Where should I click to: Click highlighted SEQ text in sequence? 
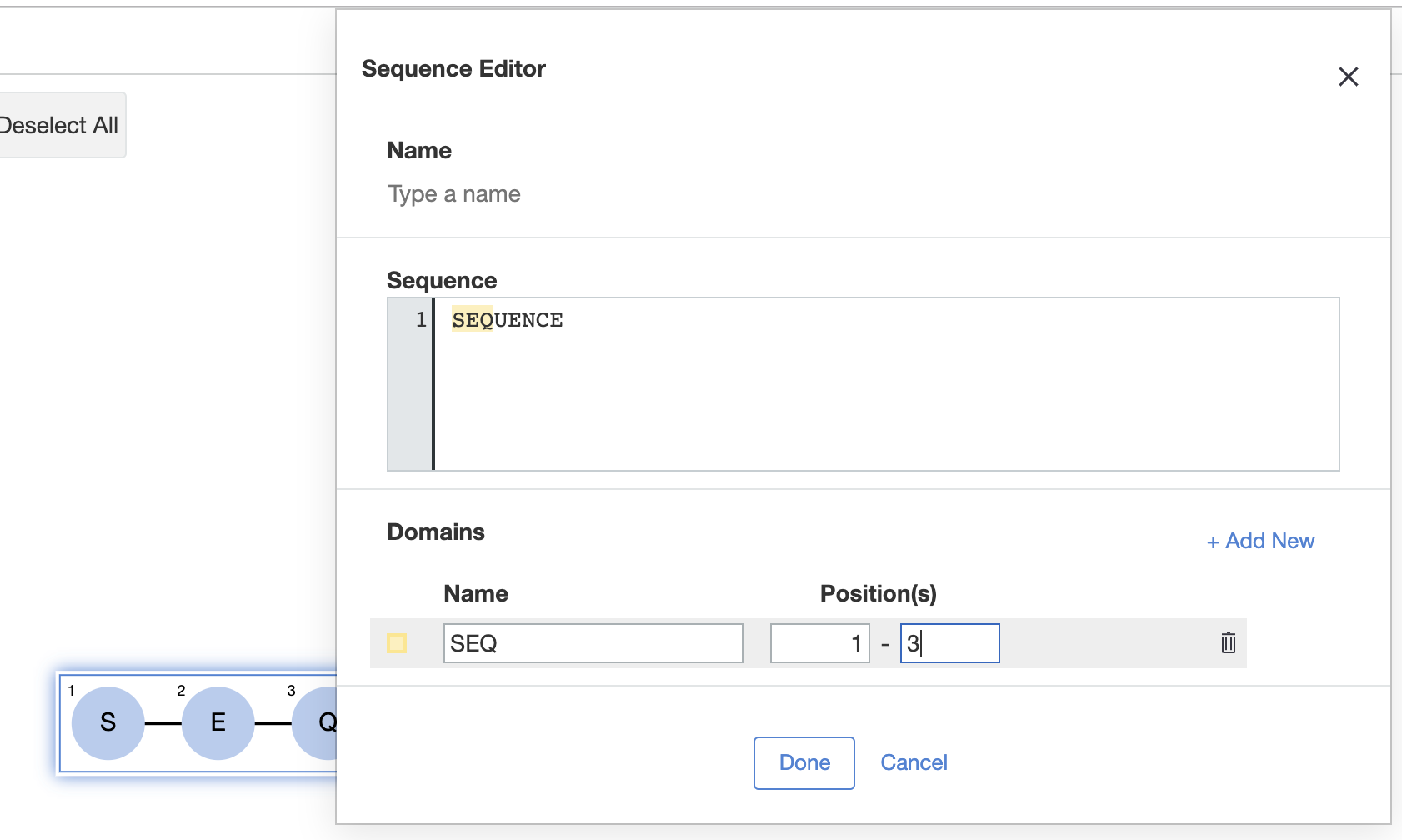472,320
